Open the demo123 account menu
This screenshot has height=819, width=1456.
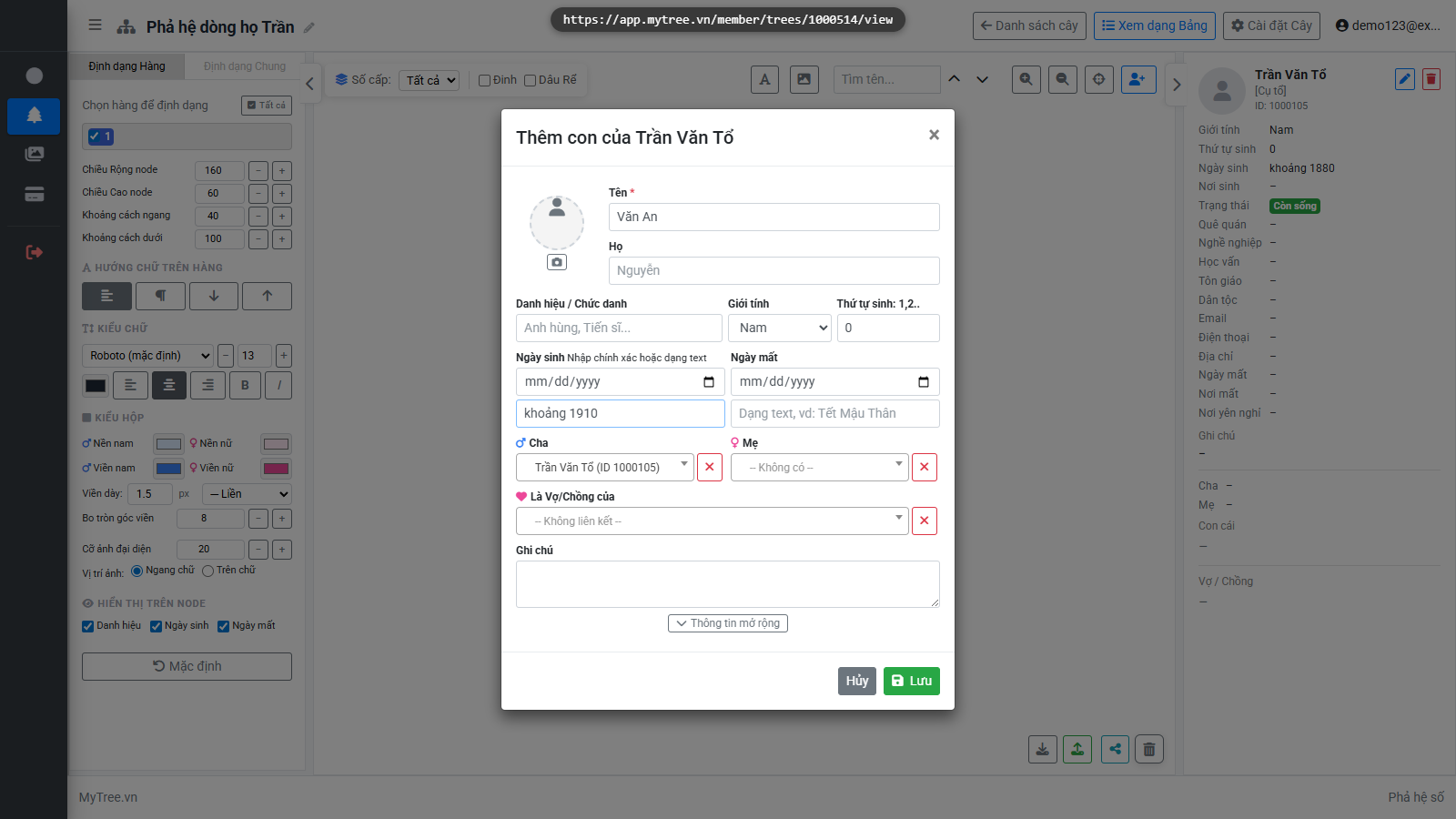point(1388,25)
